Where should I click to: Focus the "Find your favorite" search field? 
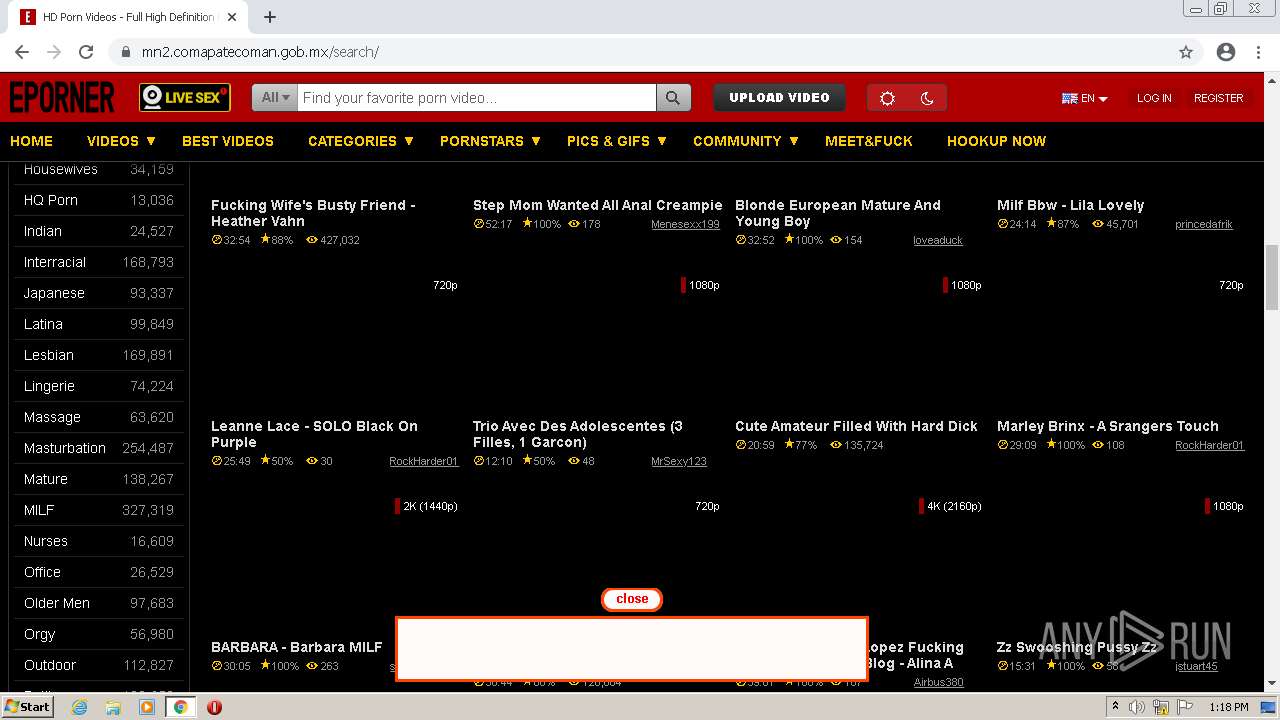tap(477, 97)
